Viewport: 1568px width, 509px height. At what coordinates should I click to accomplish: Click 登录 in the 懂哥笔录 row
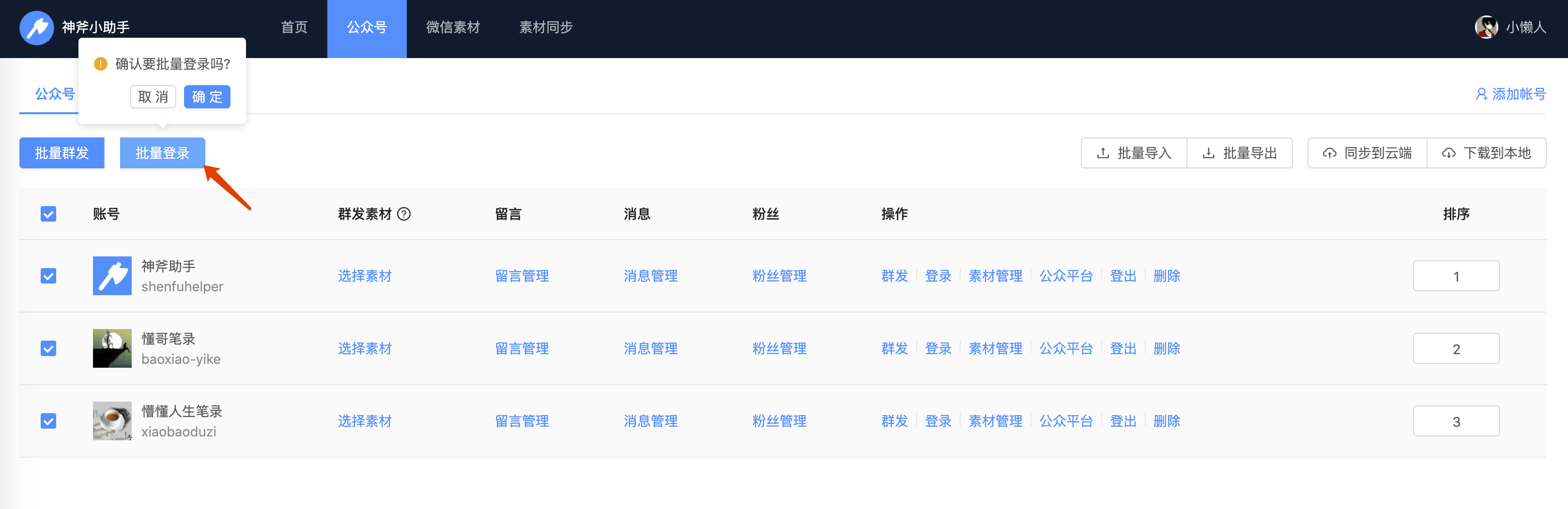tap(938, 348)
